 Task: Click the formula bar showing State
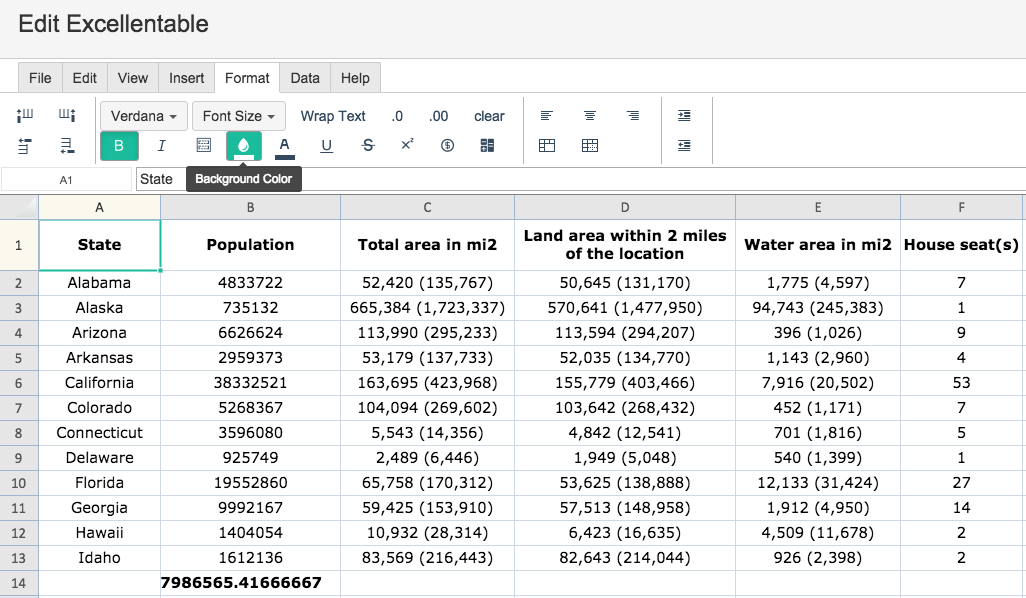tap(580, 179)
